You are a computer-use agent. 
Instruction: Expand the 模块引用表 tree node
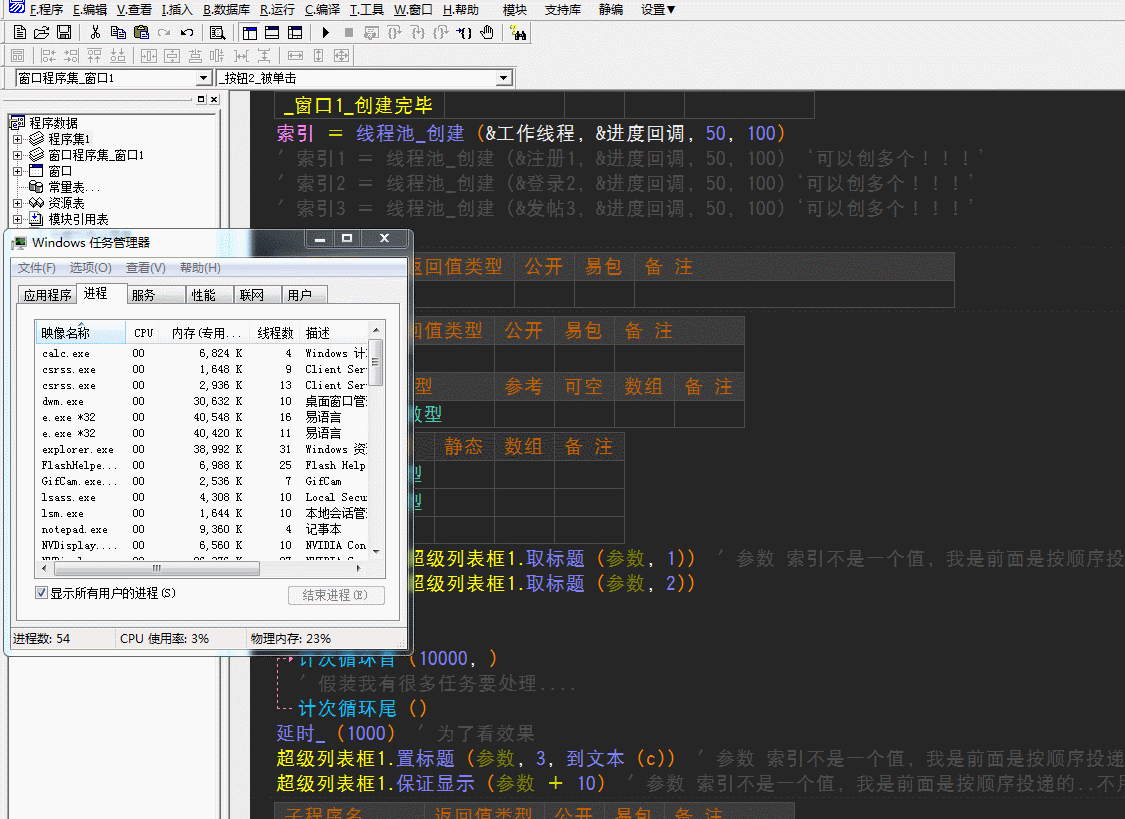18,219
